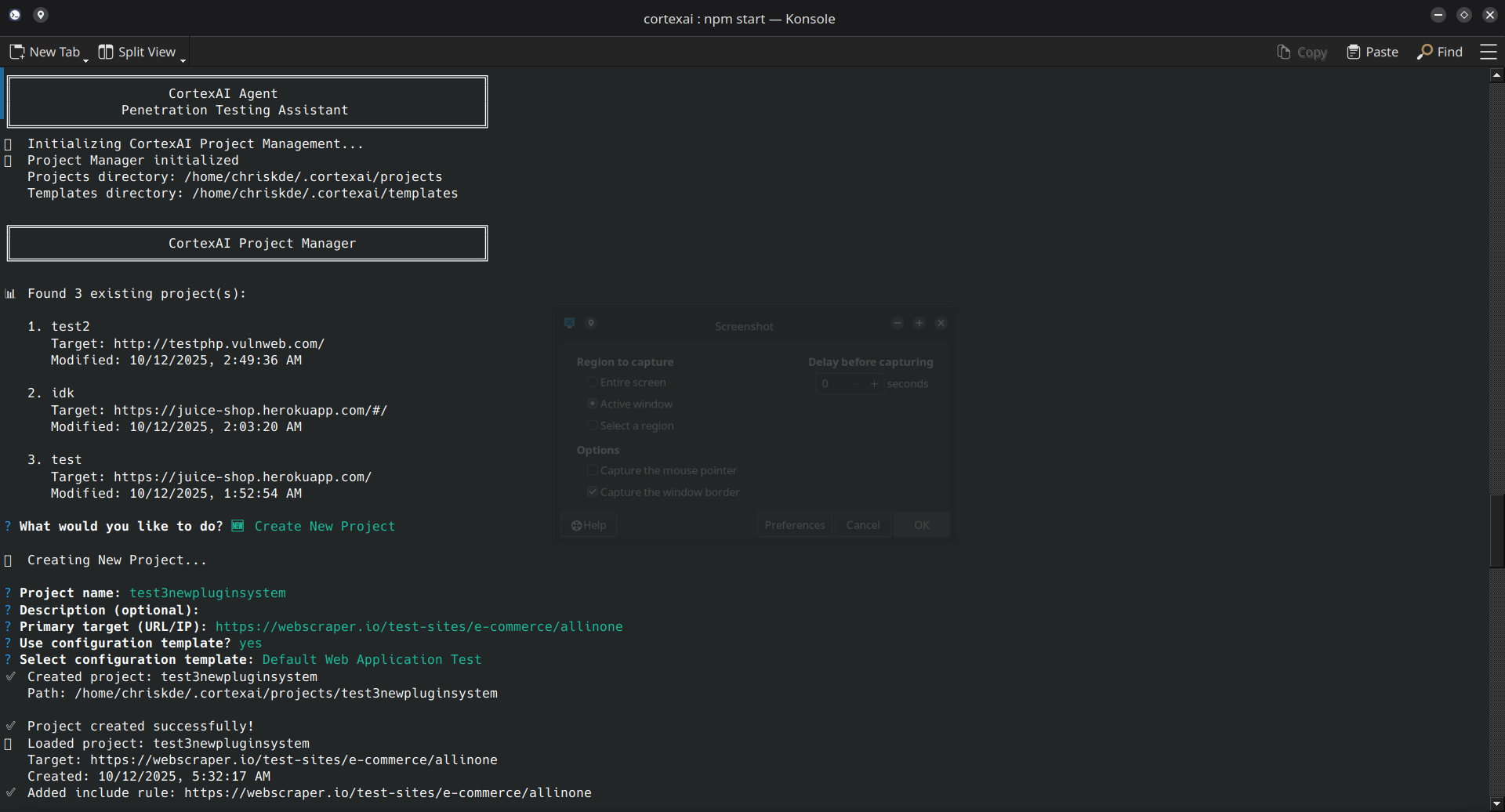
Task: Click the Konsole app icon in titlebar
Action: [x=15, y=15]
